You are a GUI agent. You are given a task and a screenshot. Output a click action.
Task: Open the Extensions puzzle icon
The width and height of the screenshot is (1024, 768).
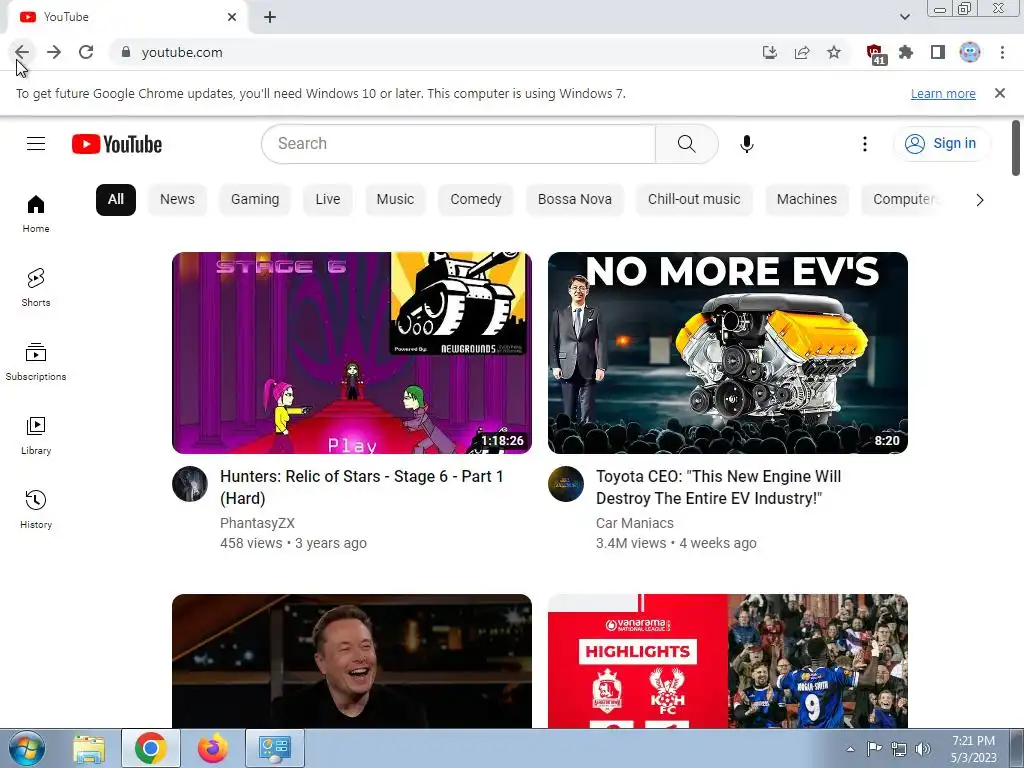pyautogui.click(x=906, y=52)
